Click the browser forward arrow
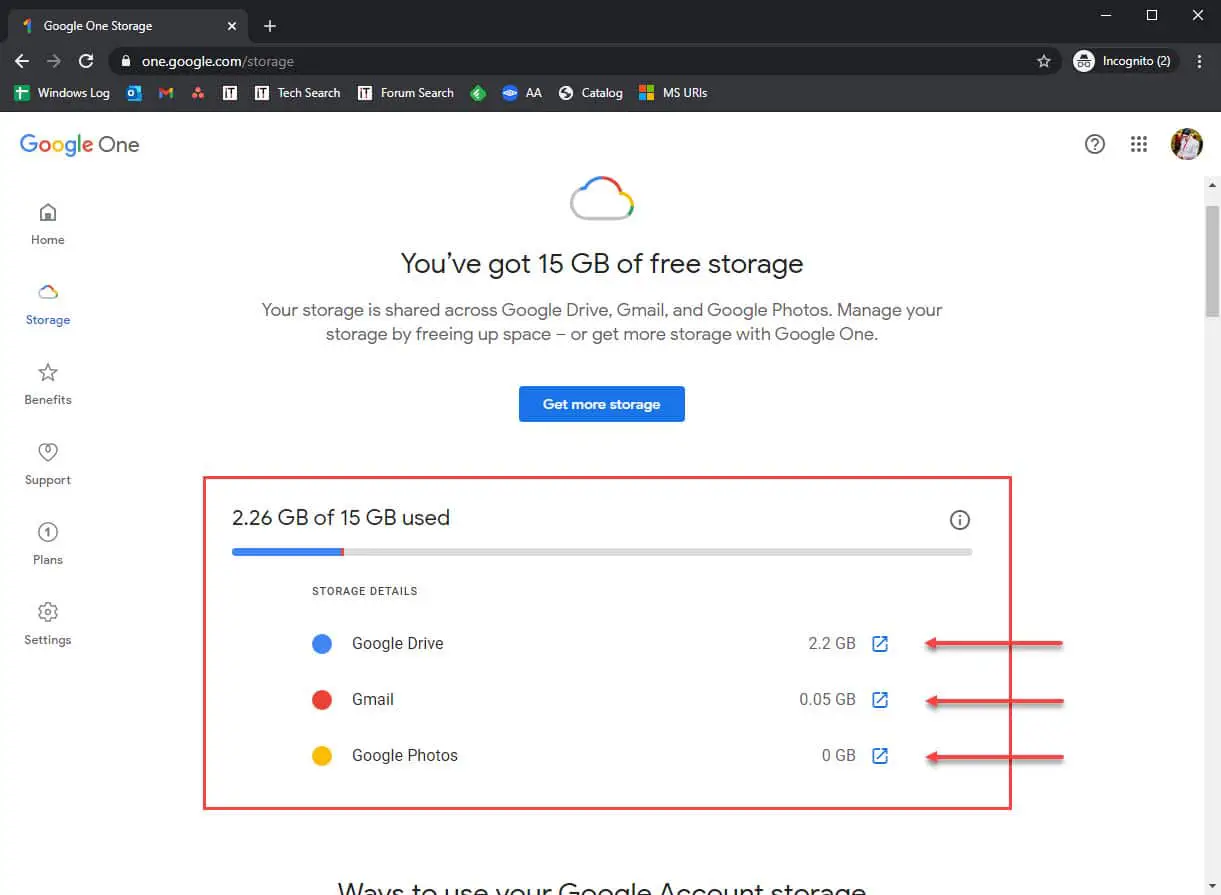Image resolution: width=1221 pixels, height=895 pixels. tap(54, 61)
